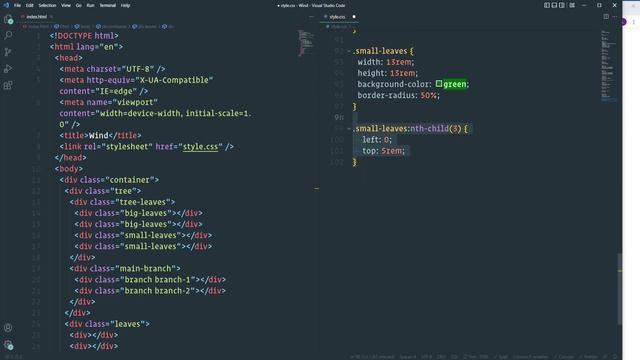Screen dimensions: 640x360
Task: Click the 'left: 0;' declaration
Action: pyautogui.click(x=377, y=140)
